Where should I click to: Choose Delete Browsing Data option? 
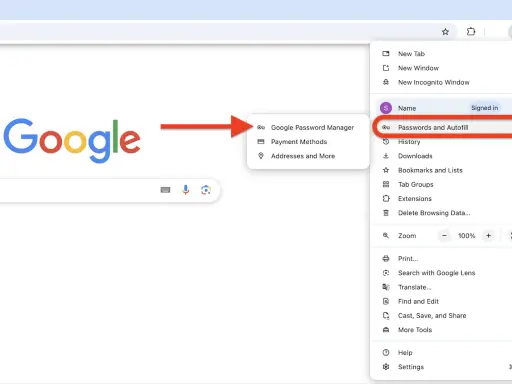tap(441, 213)
